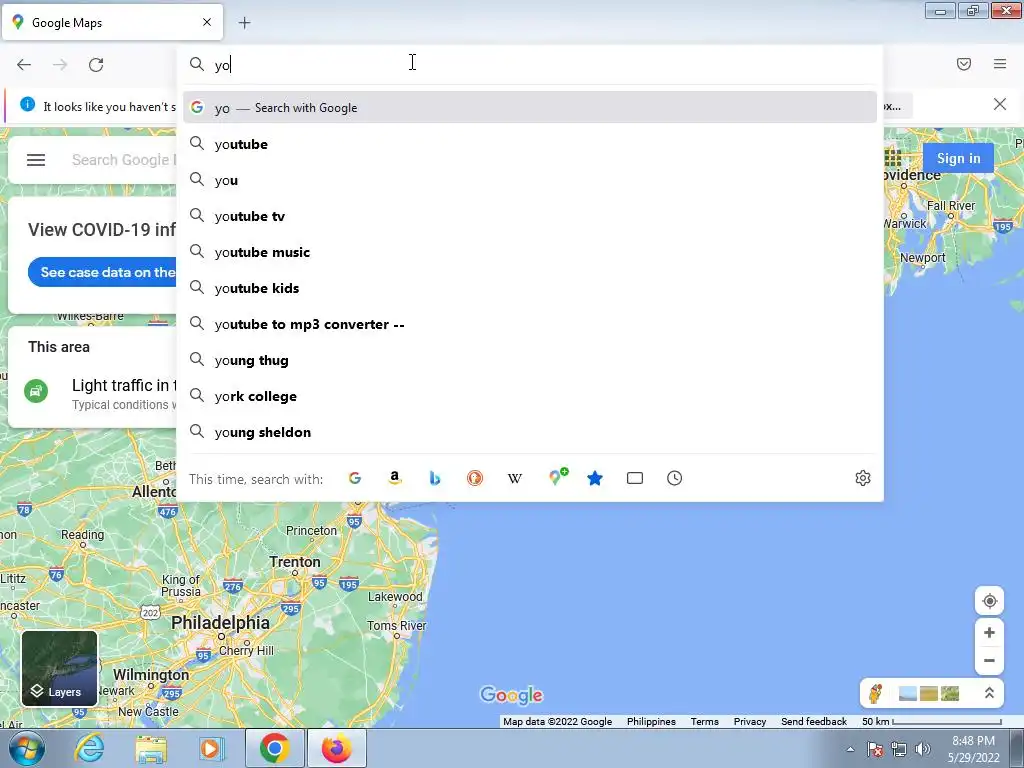Go back using the browser back arrow
Image resolution: width=1024 pixels, height=768 pixels.
click(24, 65)
